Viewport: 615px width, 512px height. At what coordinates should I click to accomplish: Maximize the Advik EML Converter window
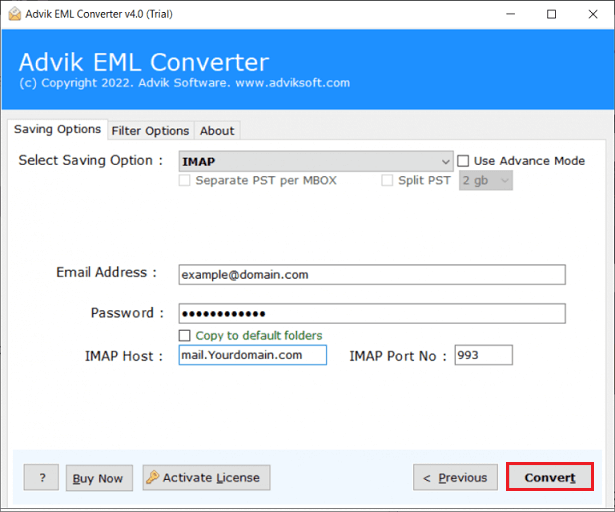[x=551, y=14]
